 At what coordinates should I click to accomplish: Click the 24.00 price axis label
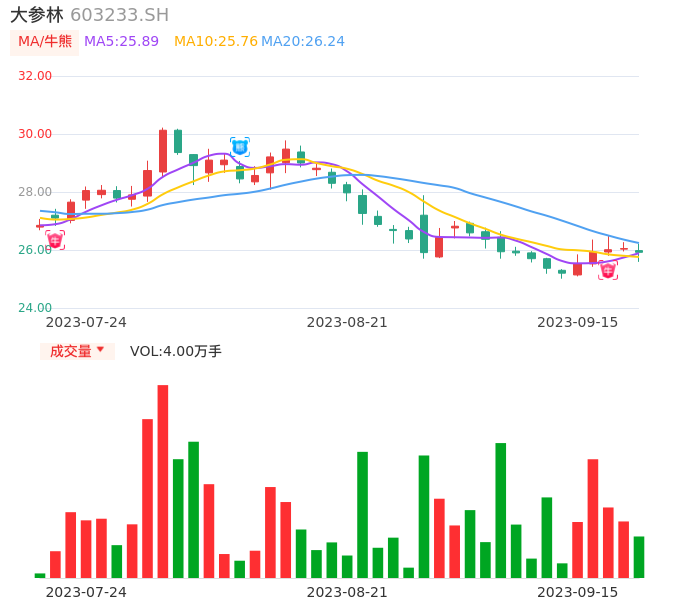(35, 308)
